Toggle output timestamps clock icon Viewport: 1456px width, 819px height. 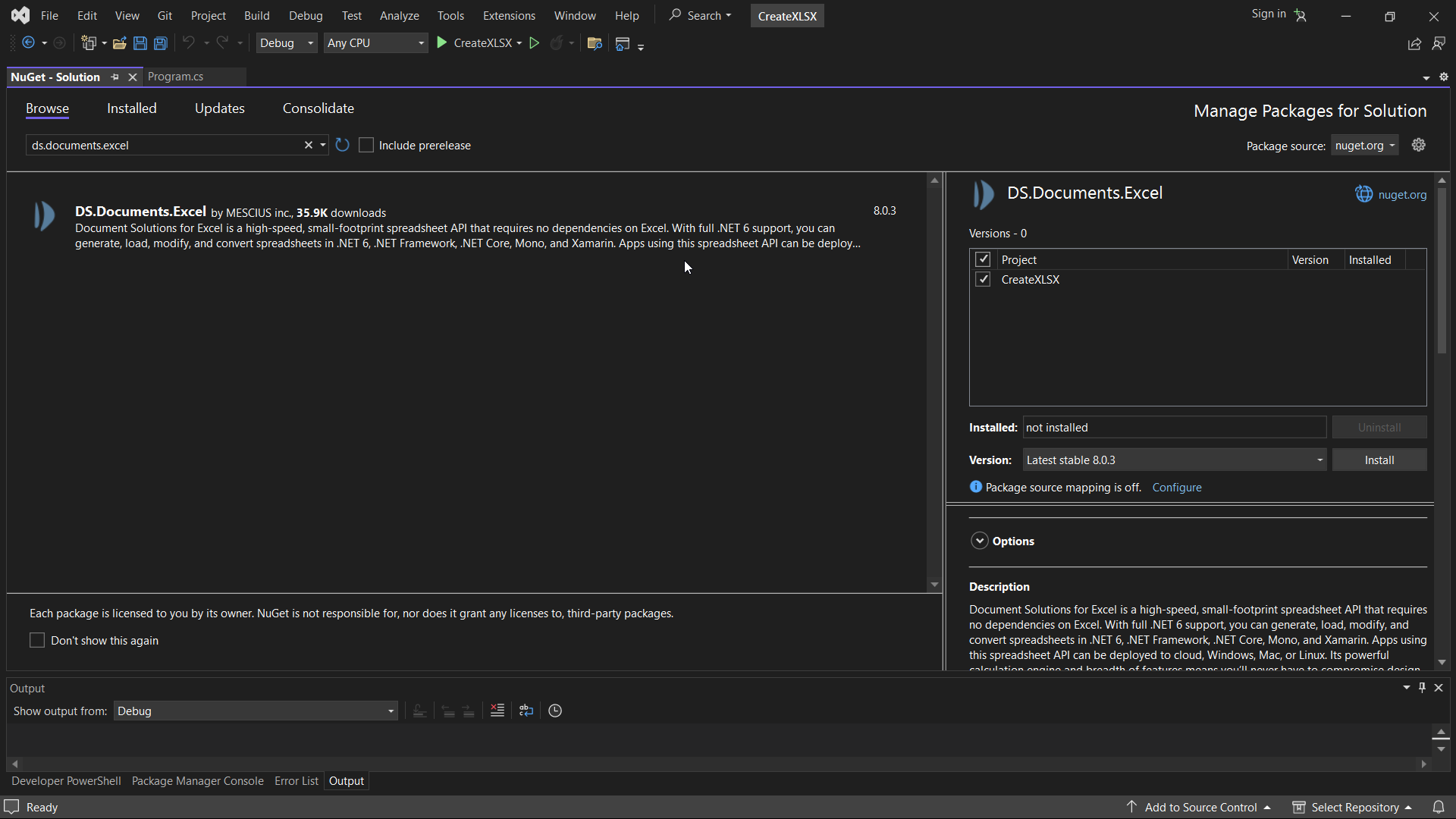tap(555, 711)
